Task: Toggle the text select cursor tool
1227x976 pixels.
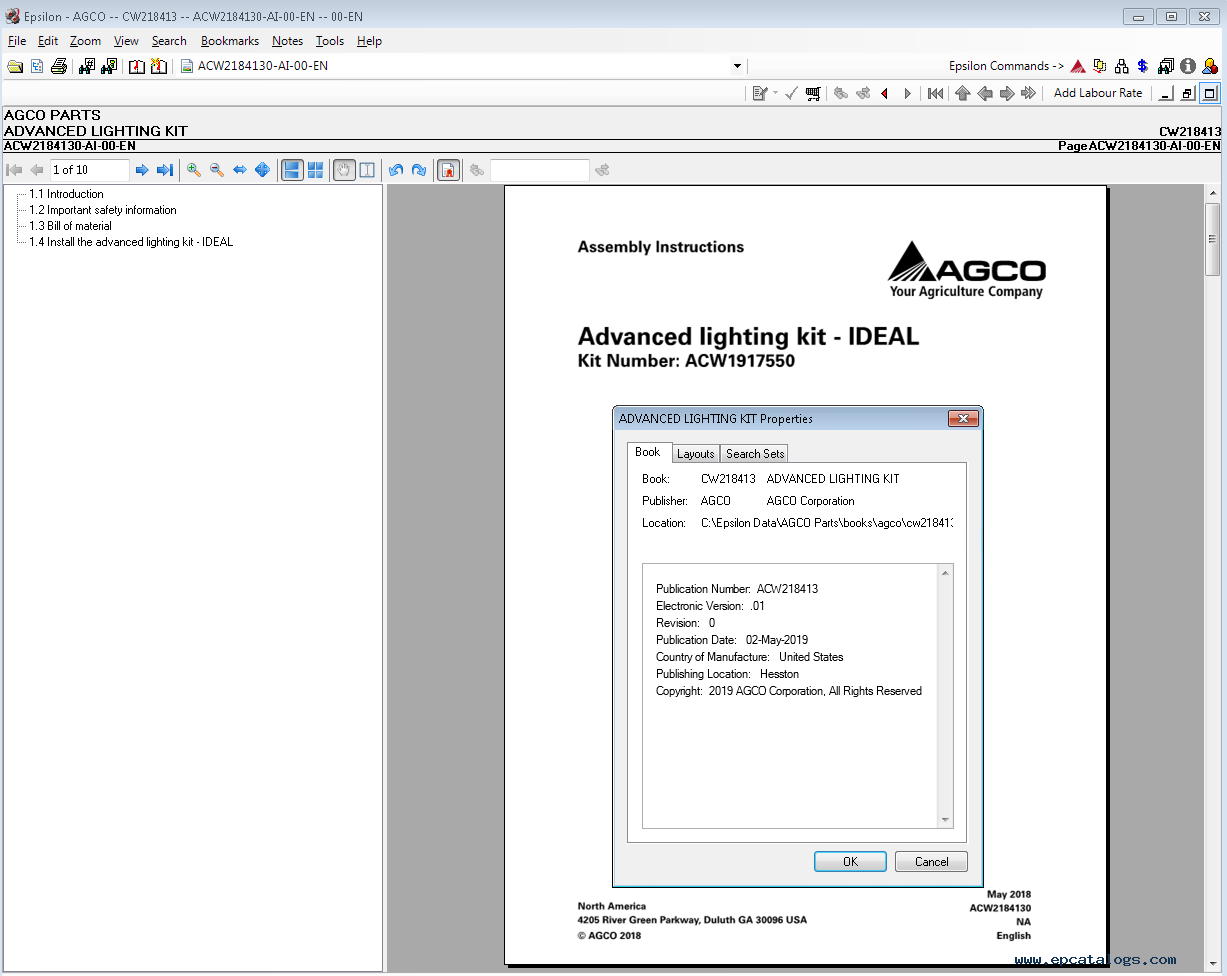Action: (367, 170)
